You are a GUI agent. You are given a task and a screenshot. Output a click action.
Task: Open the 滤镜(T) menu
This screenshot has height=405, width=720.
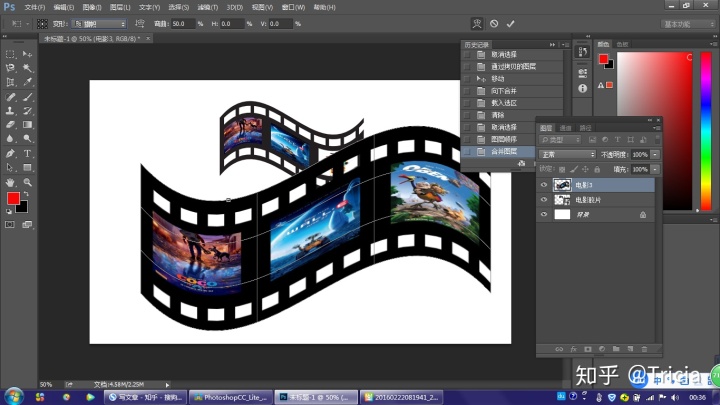click(x=208, y=7)
